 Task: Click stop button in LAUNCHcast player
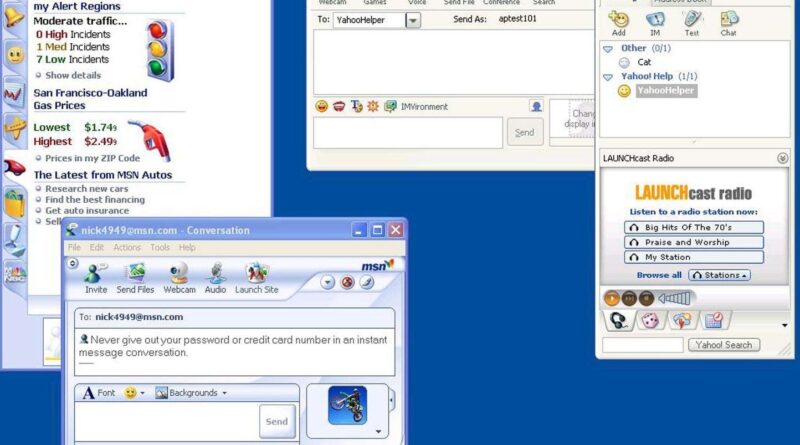click(x=646, y=298)
